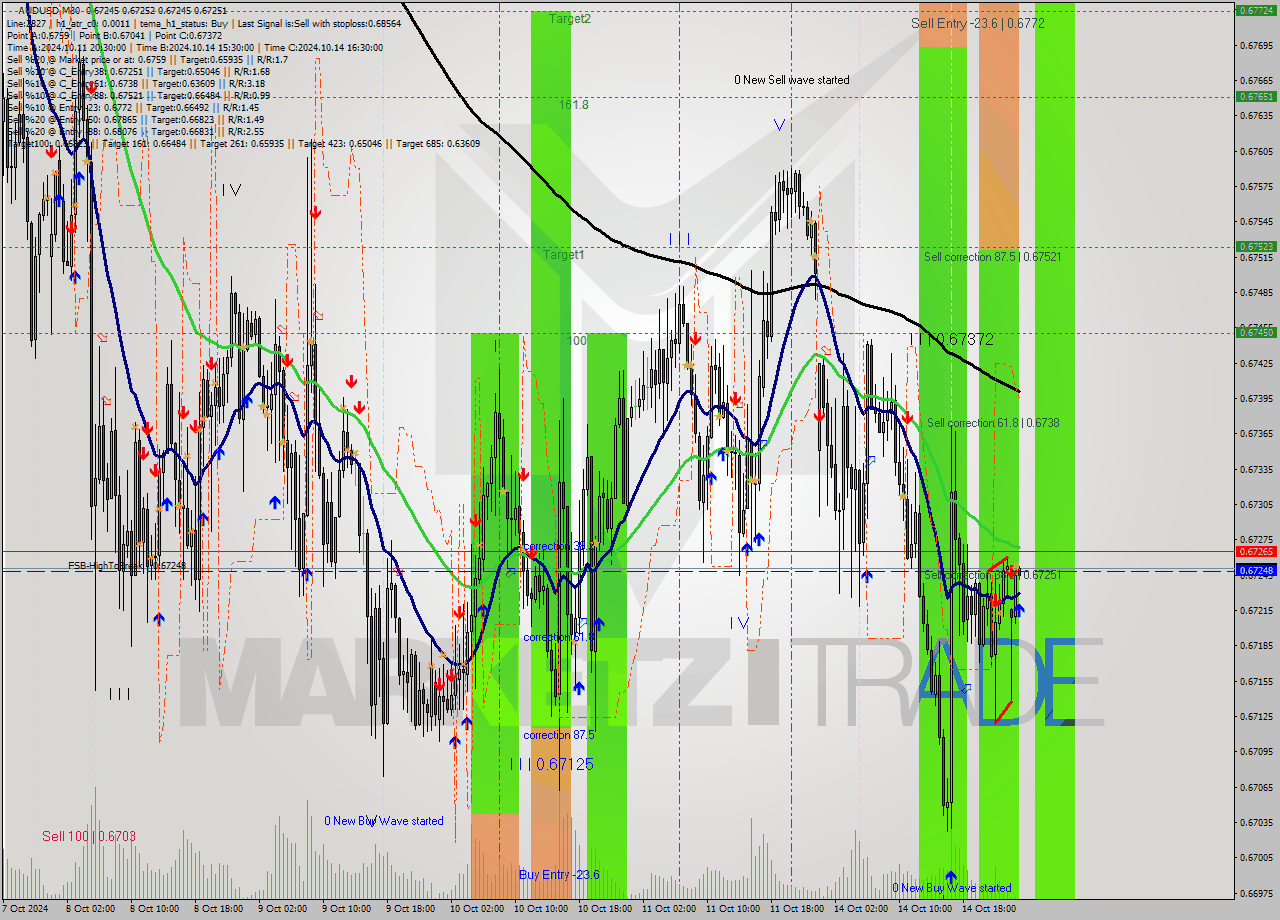Click the 'Target1' zone label

564,255
